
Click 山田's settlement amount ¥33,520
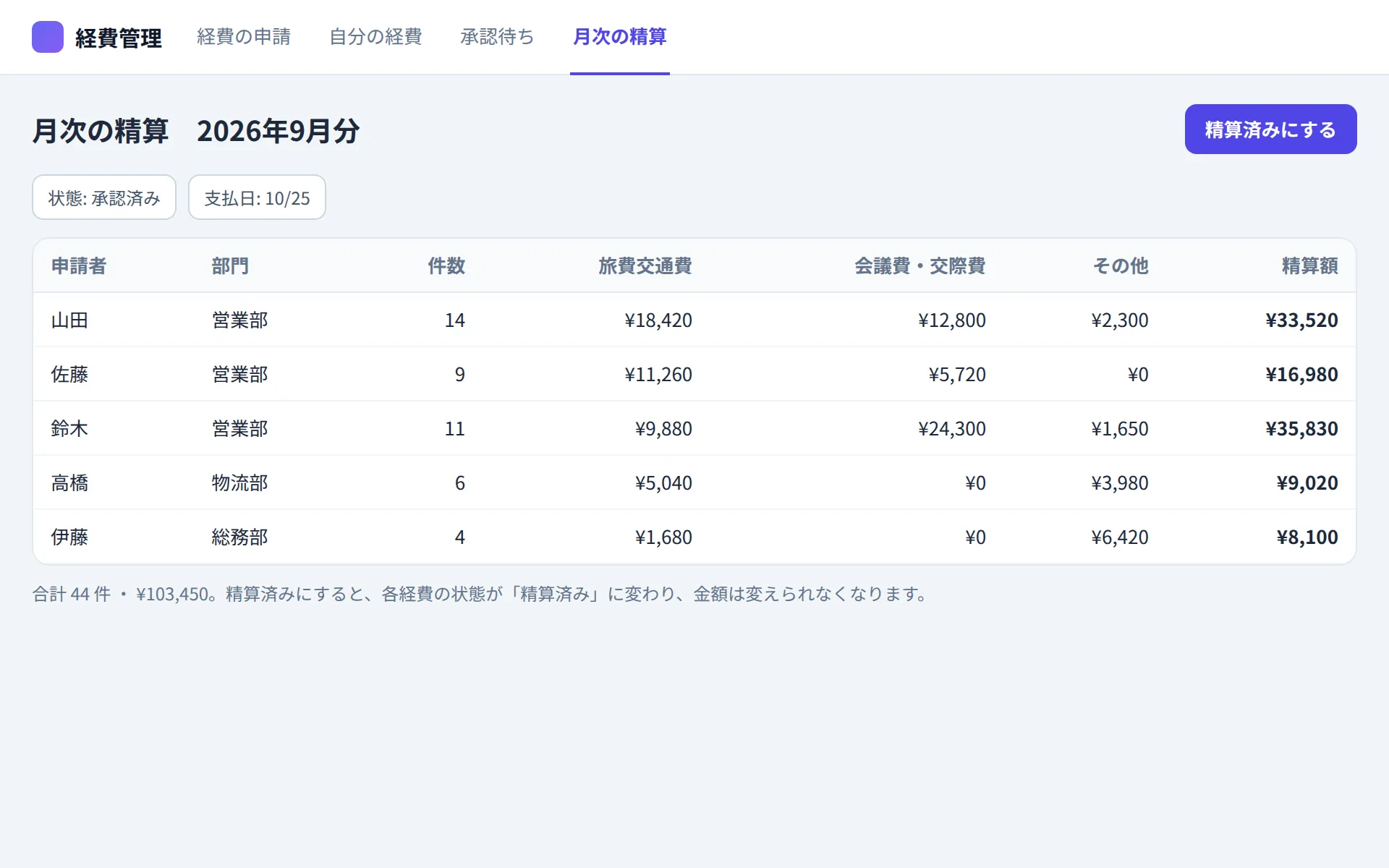pos(1301,320)
